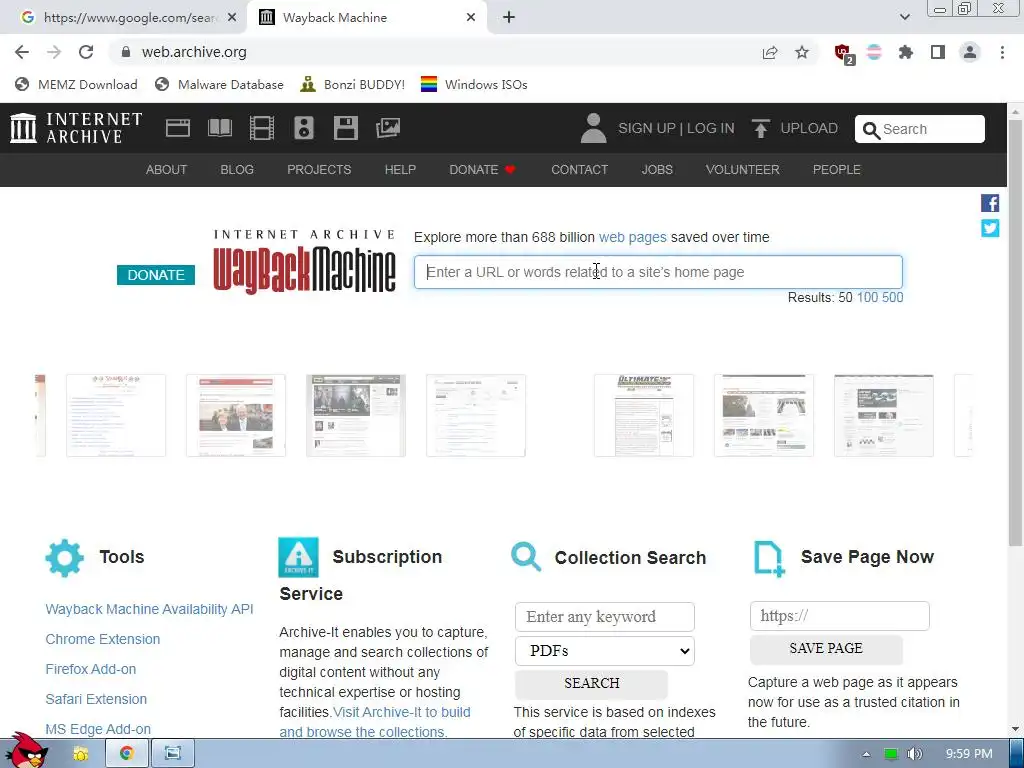The height and width of the screenshot is (768, 1024).
Task: Focus the 'Enter any keyword' field
Action: pos(605,617)
